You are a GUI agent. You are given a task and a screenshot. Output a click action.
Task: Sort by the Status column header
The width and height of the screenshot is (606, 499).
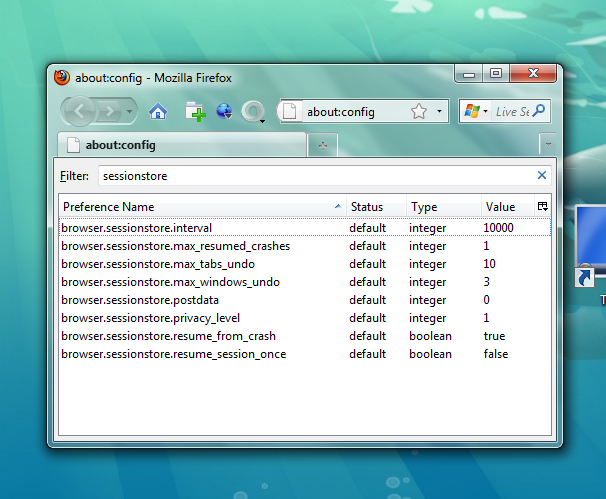pyautogui.click(x=376, y=207)
